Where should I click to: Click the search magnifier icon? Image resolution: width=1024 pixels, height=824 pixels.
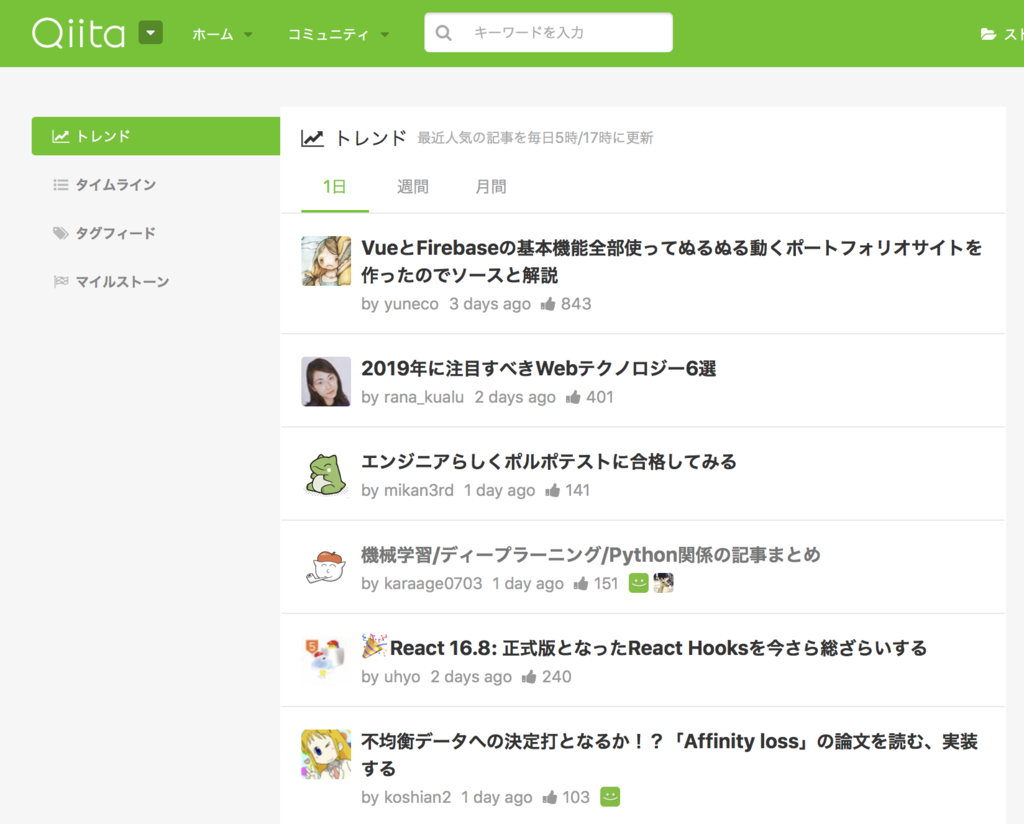coord(443,32)
